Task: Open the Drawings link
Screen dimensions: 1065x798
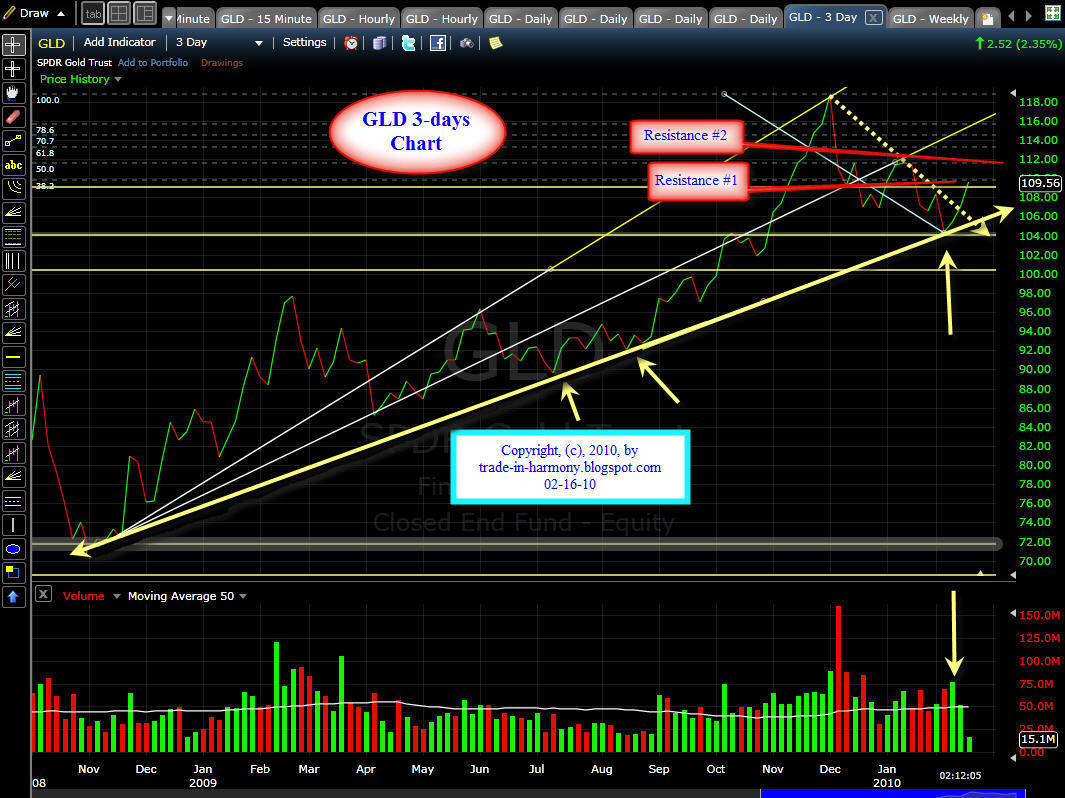Action: coord(221,62)
